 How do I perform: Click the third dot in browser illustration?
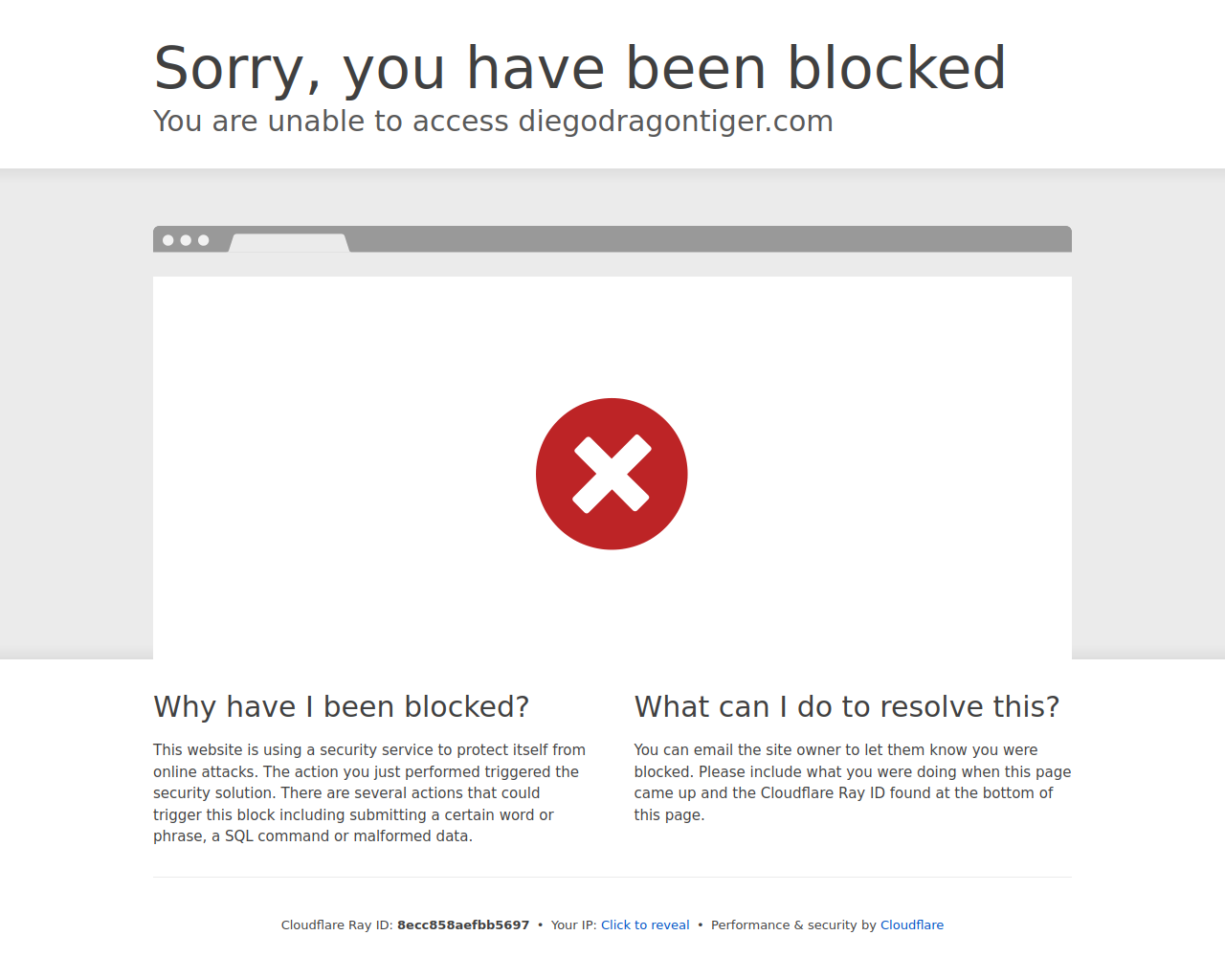point(203,240)
